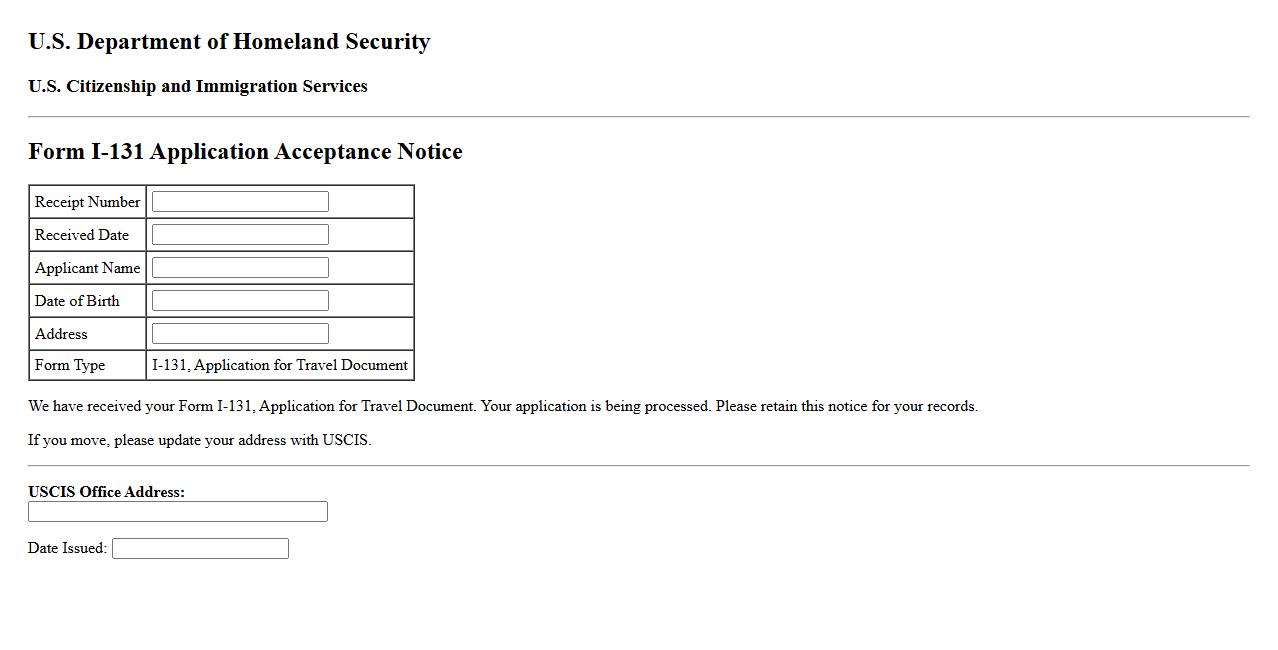Select the Date Issued input field
Image resolution: width=1278 pixels, height=650 pixels.
click(200, 549)
